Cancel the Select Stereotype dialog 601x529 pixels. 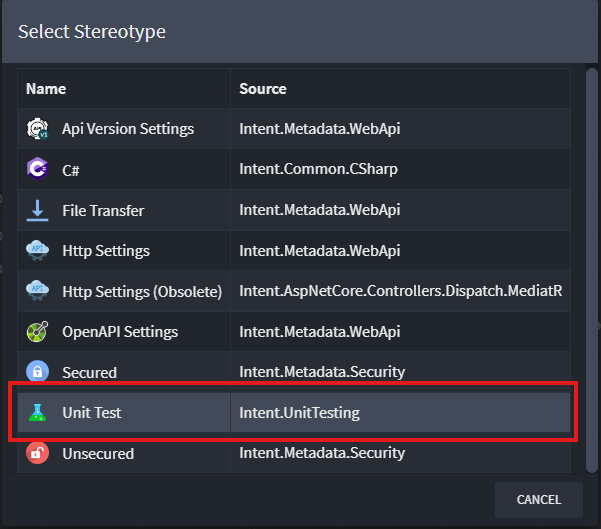[539, 500]
